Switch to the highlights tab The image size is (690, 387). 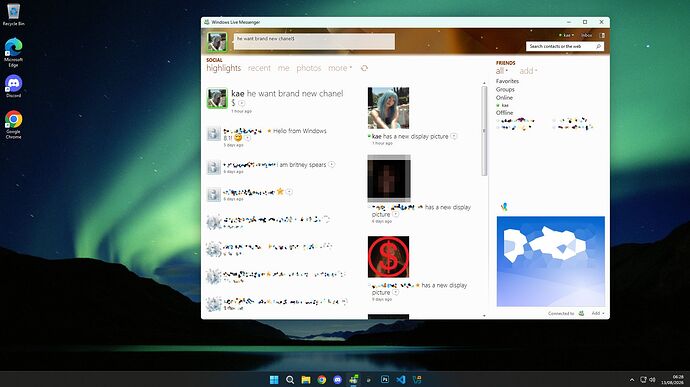(x=224, y=68)
